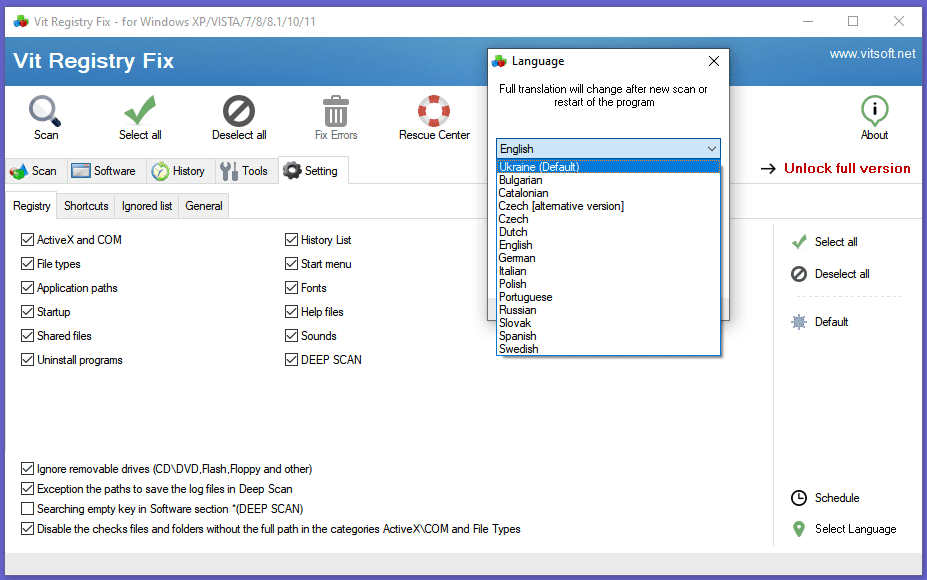Click Unlock full version link
The height and width of the screenshot is (580, 927).
point(847,169)
